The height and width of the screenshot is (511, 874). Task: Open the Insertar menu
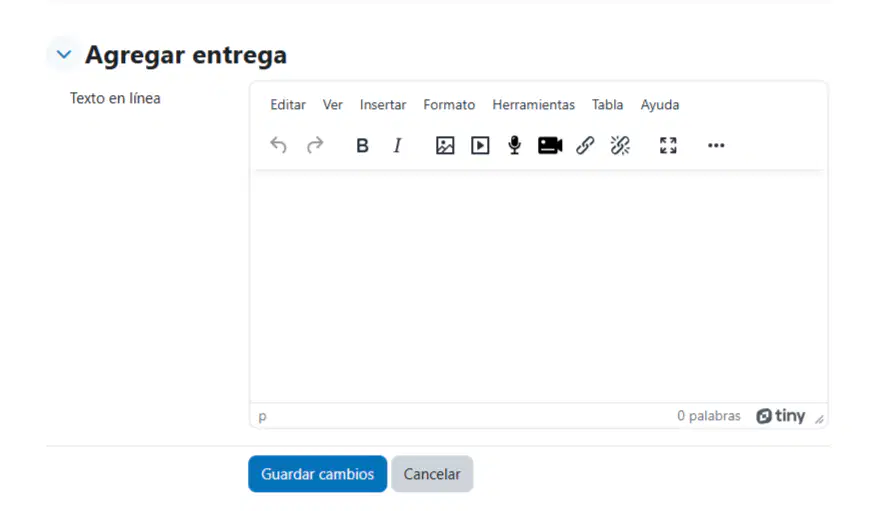(x=383, y=105)
